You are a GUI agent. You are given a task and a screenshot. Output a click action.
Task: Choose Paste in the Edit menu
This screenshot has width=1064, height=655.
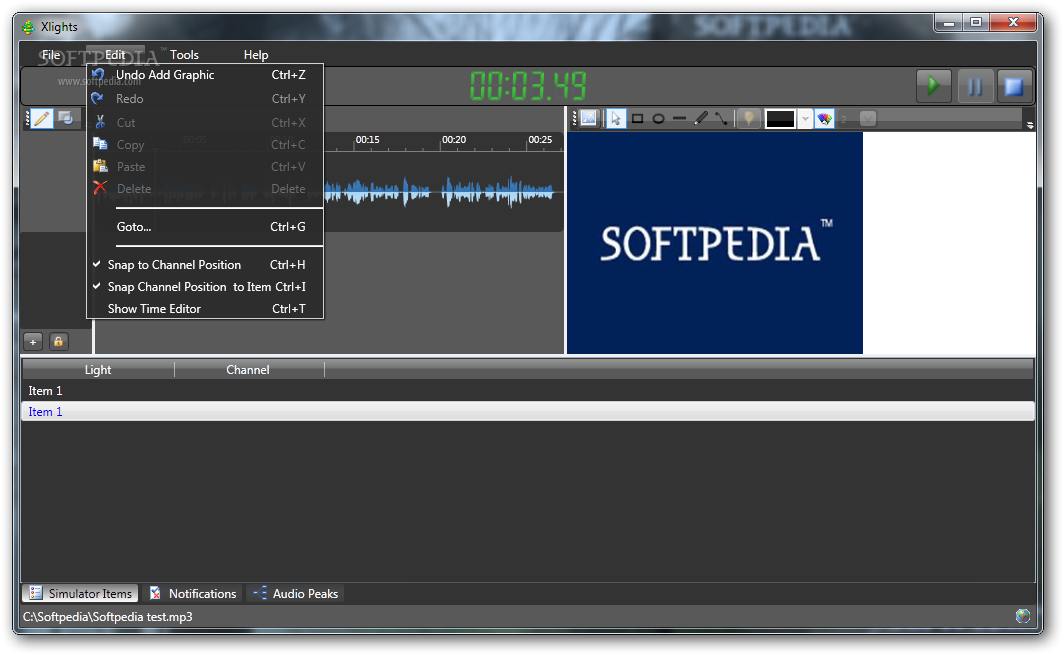[x=205, y=166]
